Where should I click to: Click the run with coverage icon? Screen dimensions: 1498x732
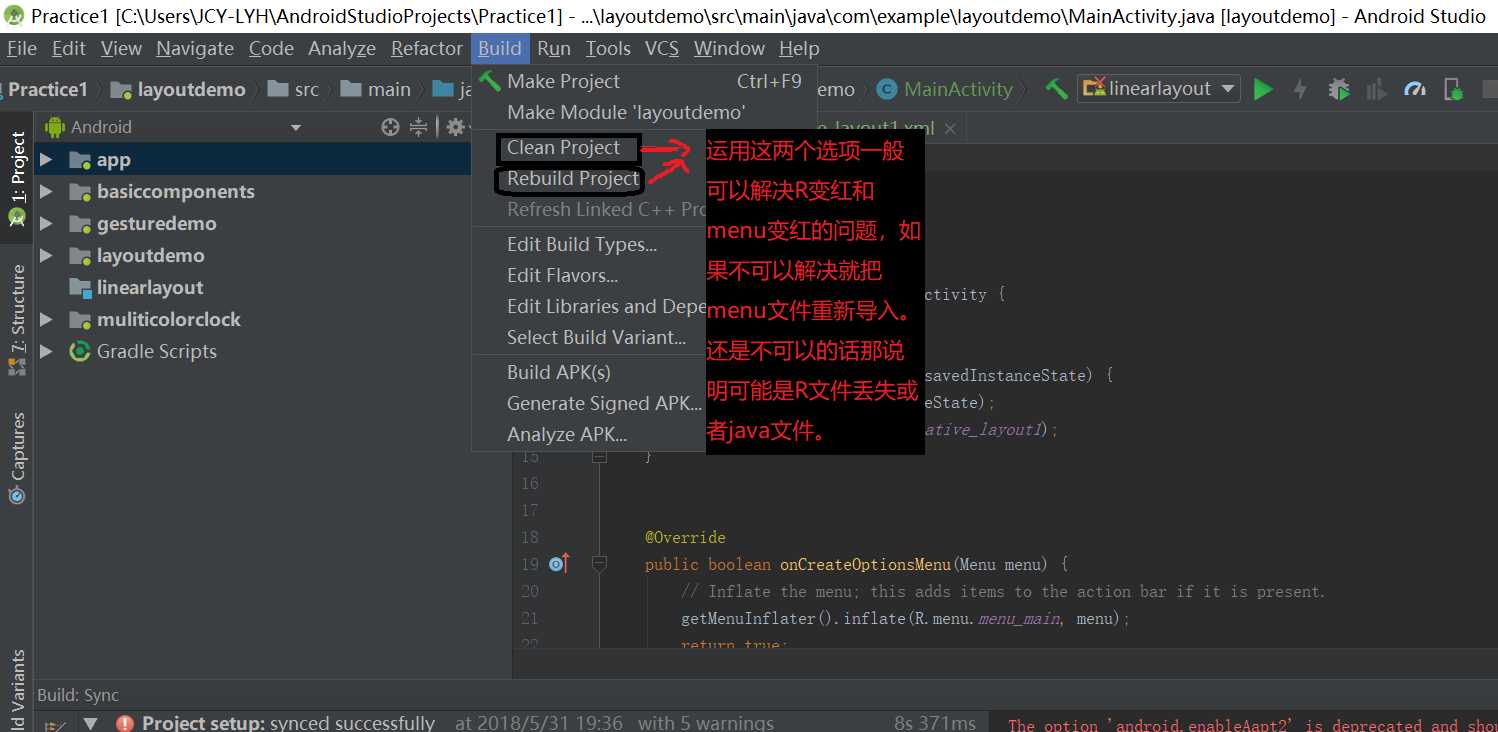click(1376, 89)
